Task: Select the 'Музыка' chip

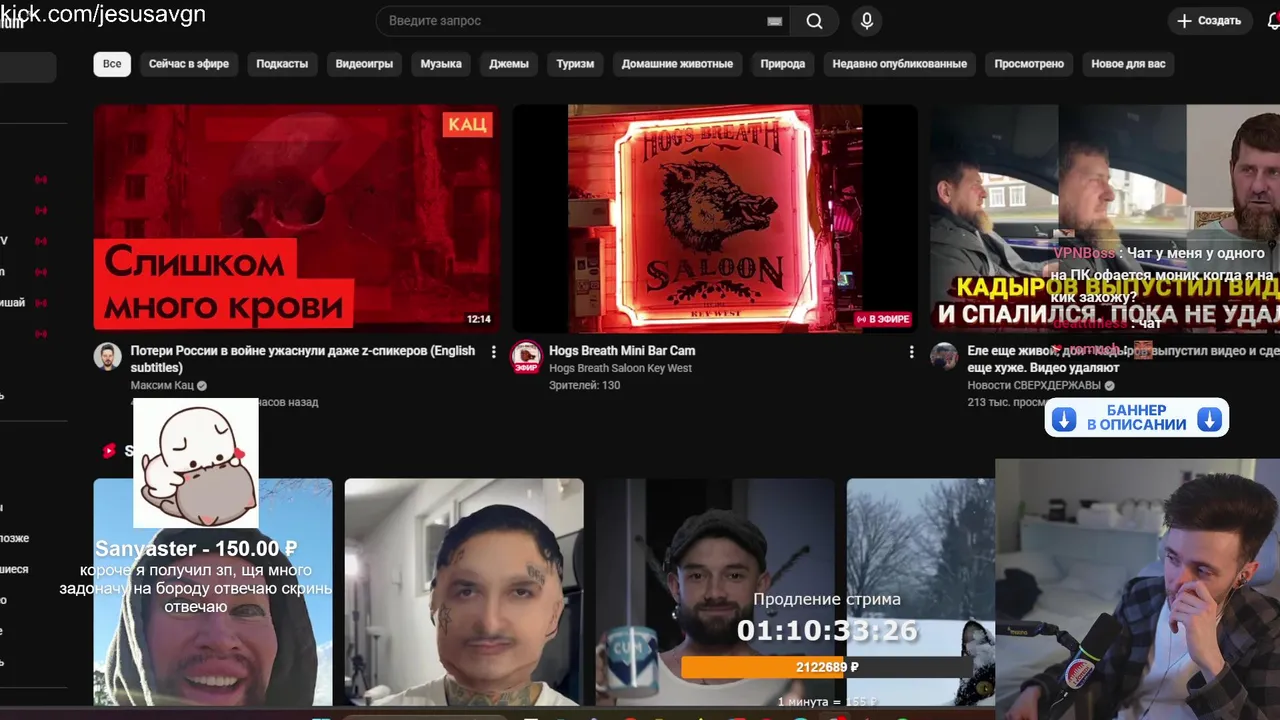Action: click(441, 64)
